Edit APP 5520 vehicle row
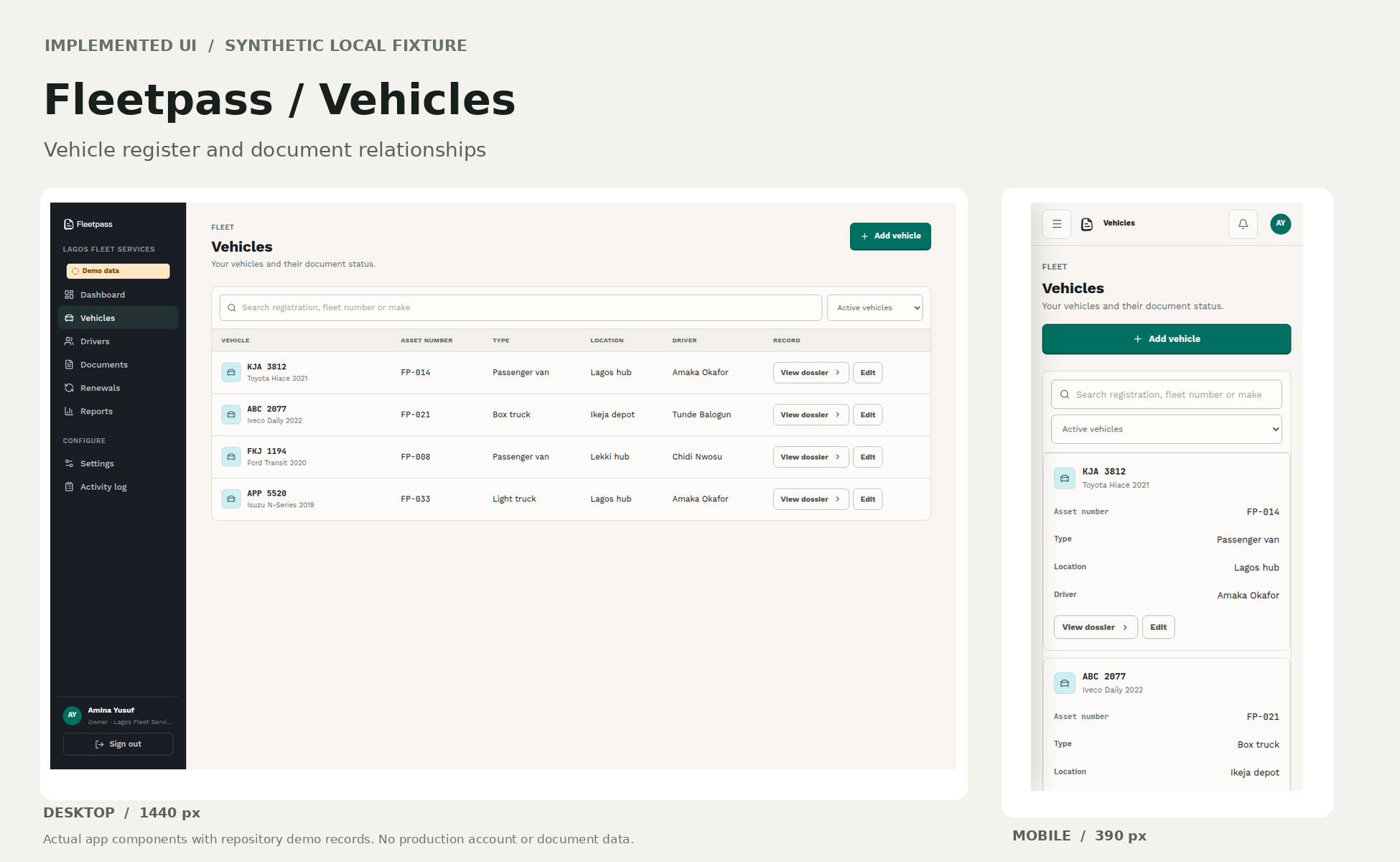The height and width of the screenshot is (862, 1400). click(x=867, y=499)
